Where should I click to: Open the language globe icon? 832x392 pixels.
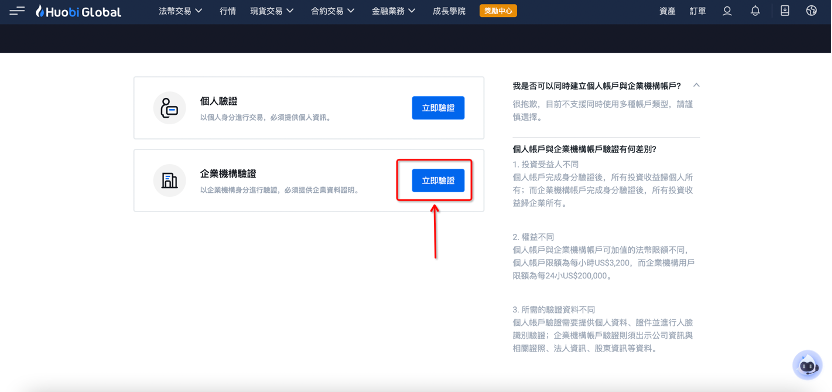click(x=811, y=11)
